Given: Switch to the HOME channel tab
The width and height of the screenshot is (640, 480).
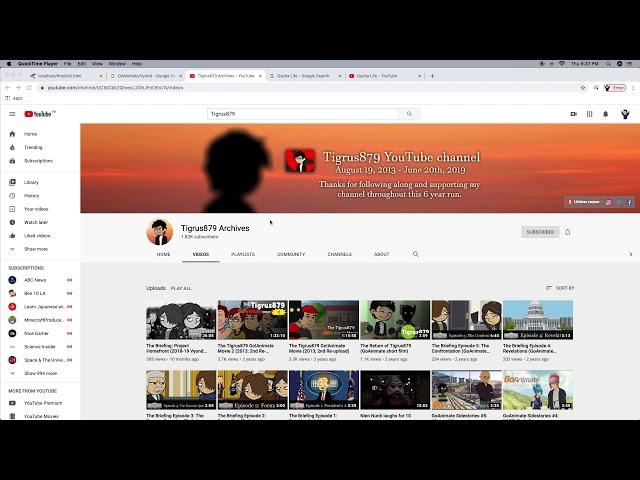Looking at the screenshot, I should click(x=163, y=254).
